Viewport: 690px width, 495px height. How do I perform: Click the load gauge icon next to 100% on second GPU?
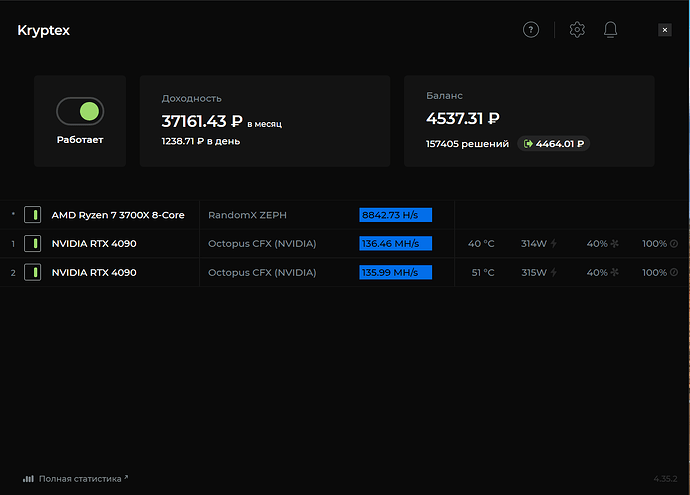674,272
